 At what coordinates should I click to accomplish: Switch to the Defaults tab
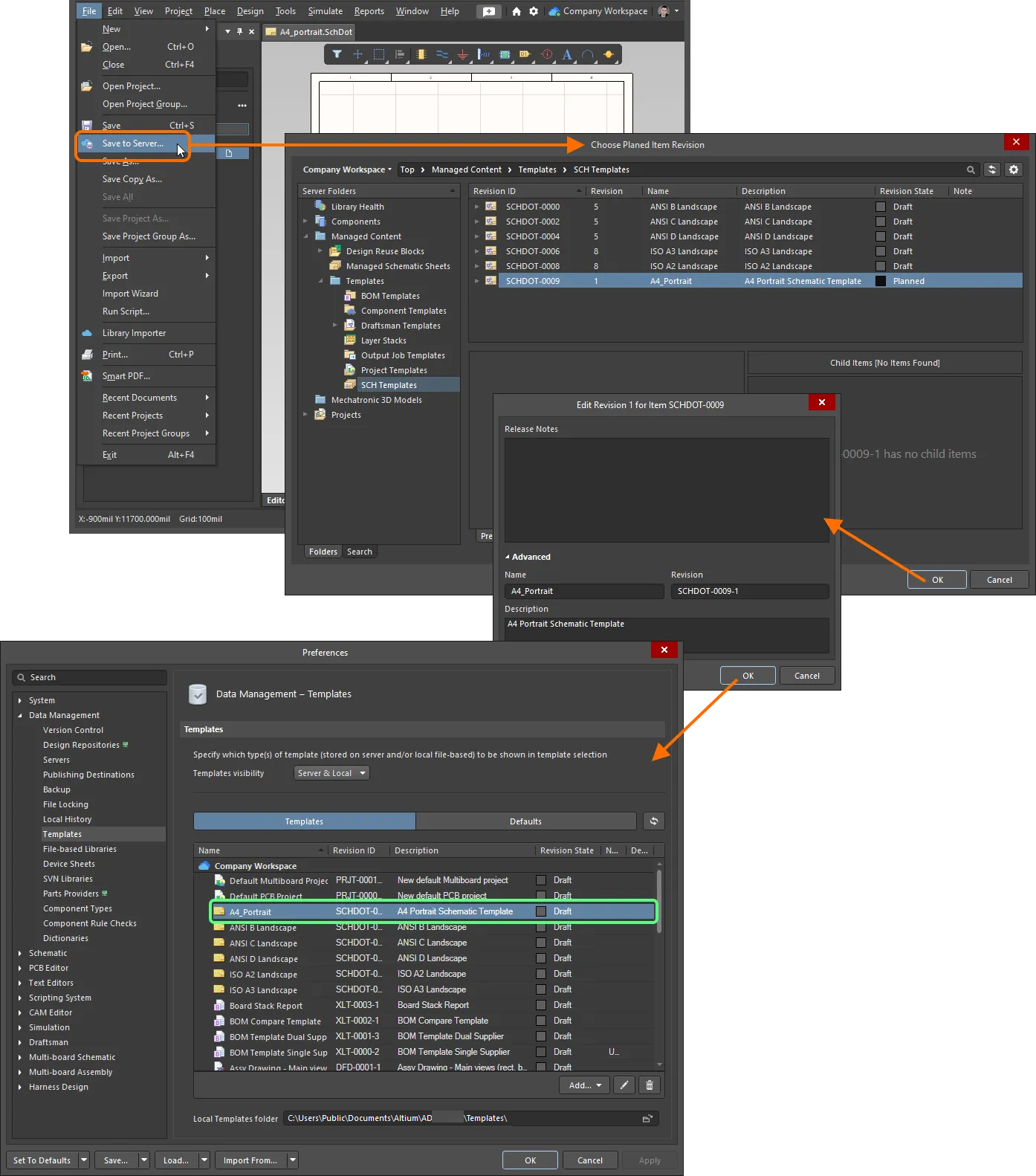(x=525, y=821)
